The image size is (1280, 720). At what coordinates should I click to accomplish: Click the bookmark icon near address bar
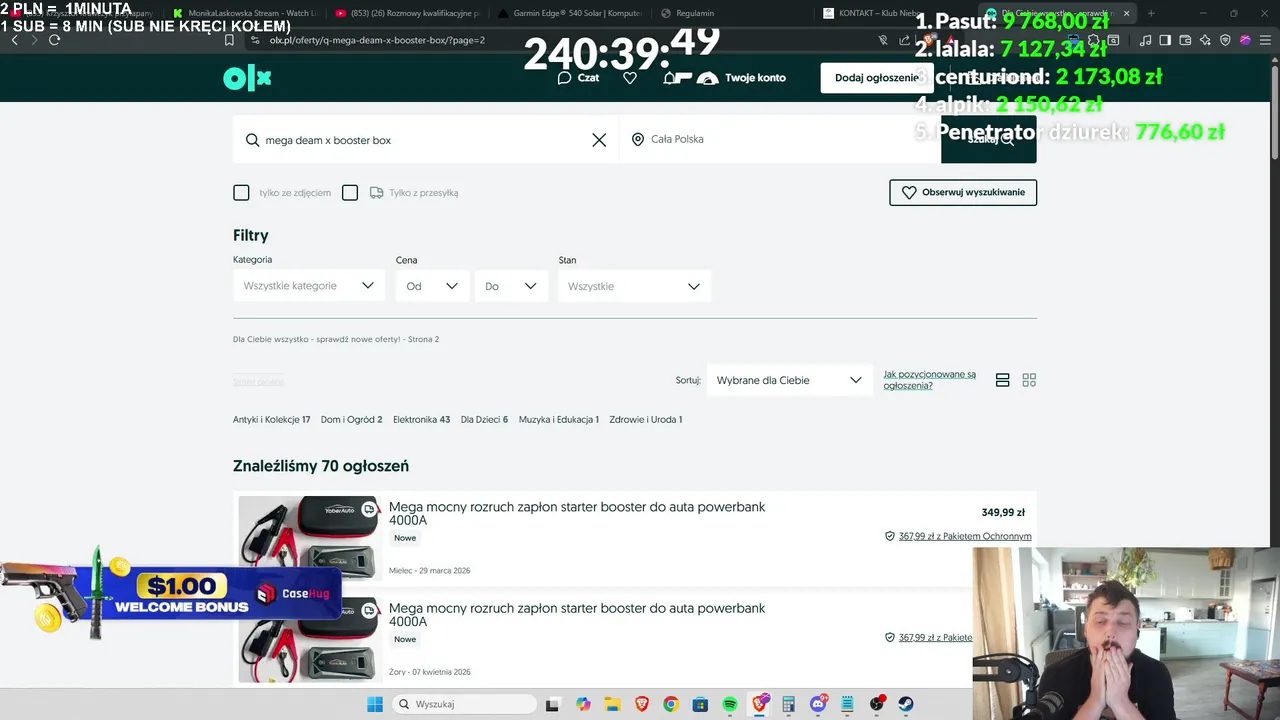coord(229,40)
